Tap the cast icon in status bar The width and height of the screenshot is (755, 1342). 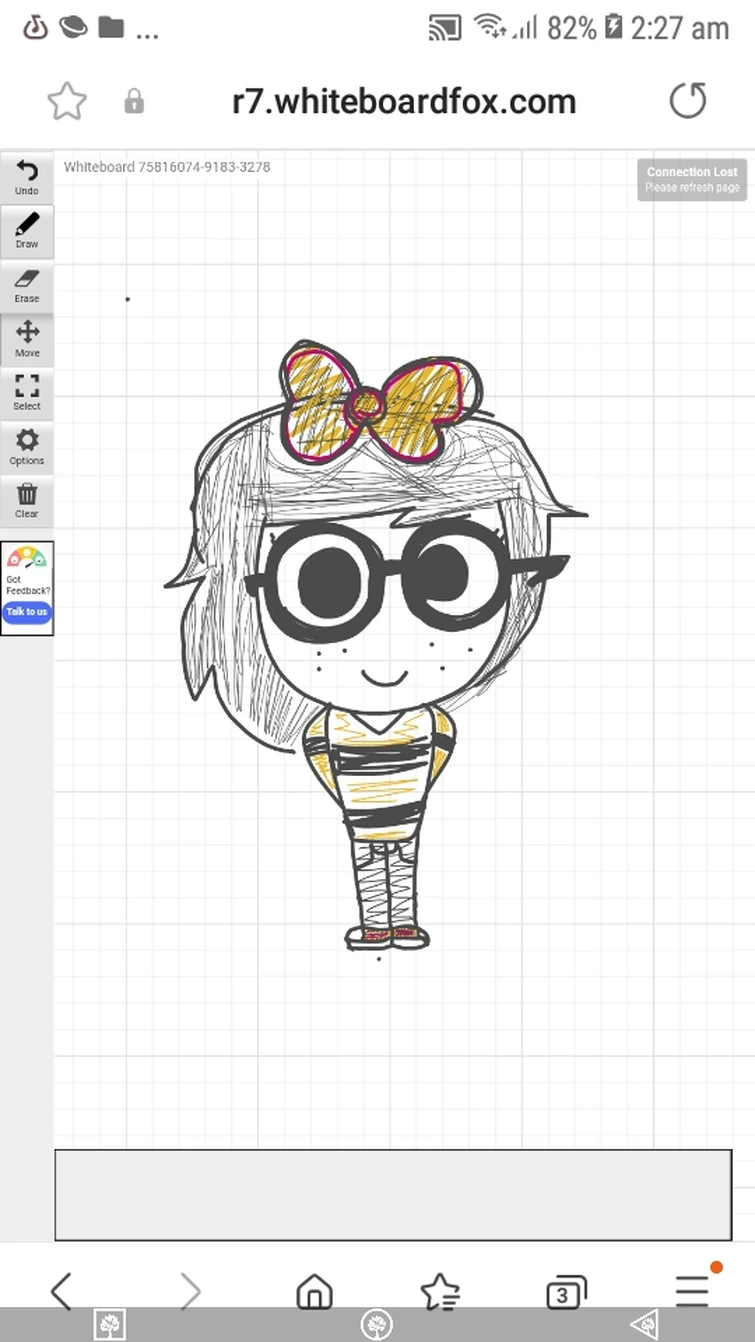click(444, 28)
